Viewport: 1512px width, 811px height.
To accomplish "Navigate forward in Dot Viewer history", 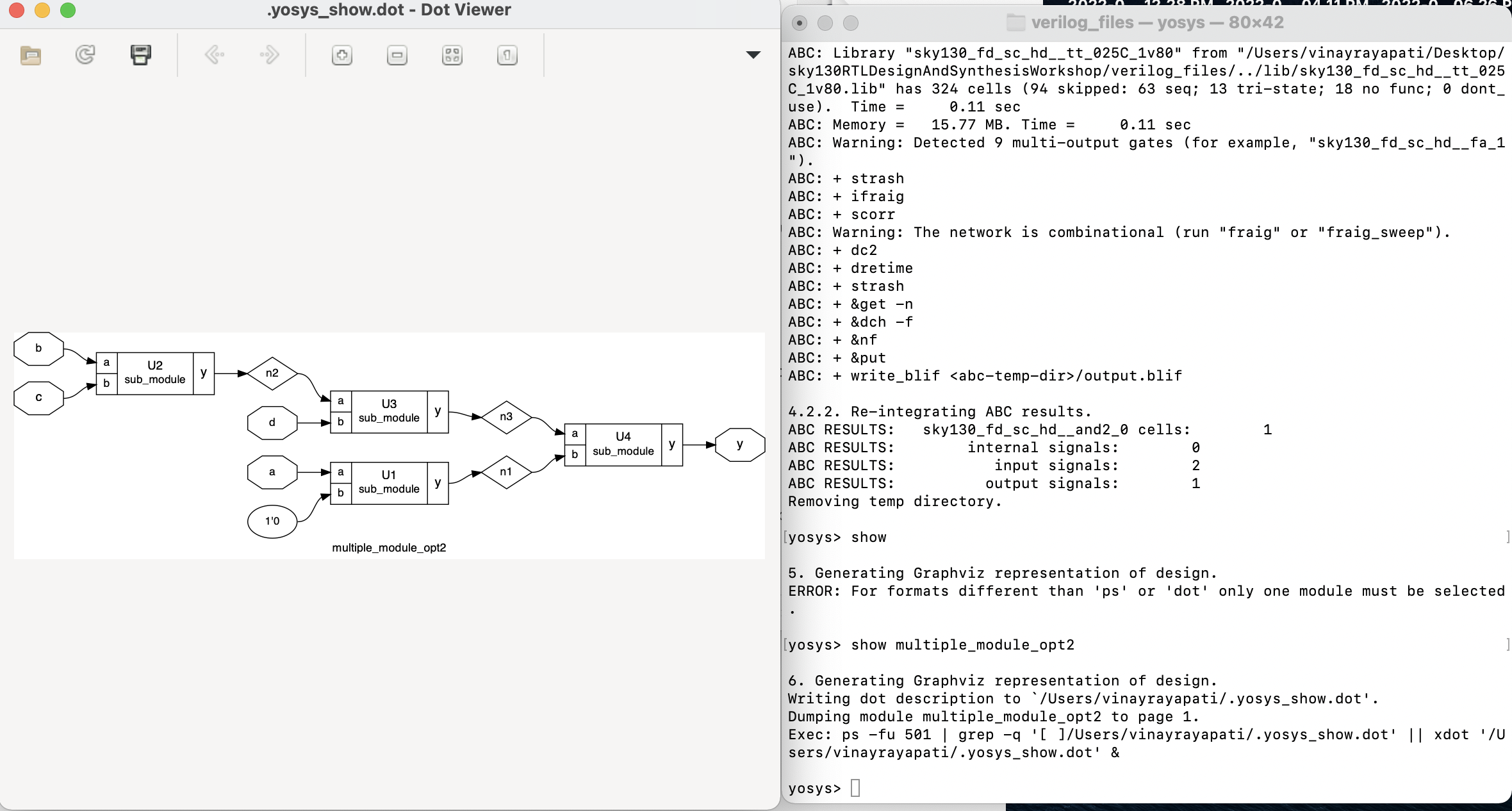I will (269, 56).
